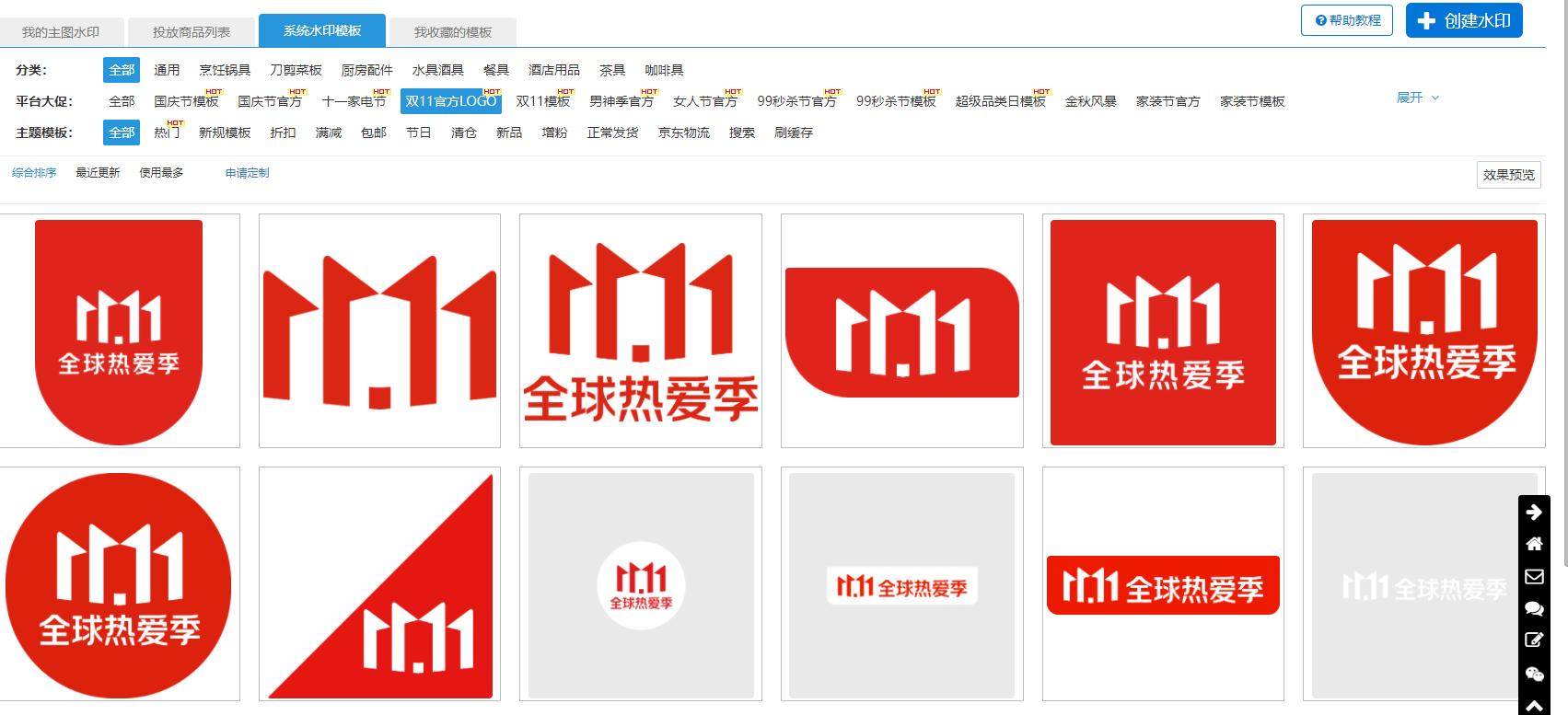Image resolution: width=1568 pixels, height=715 pixels.
Task: Select the 双11模板 filter
Action: point(543,101)
